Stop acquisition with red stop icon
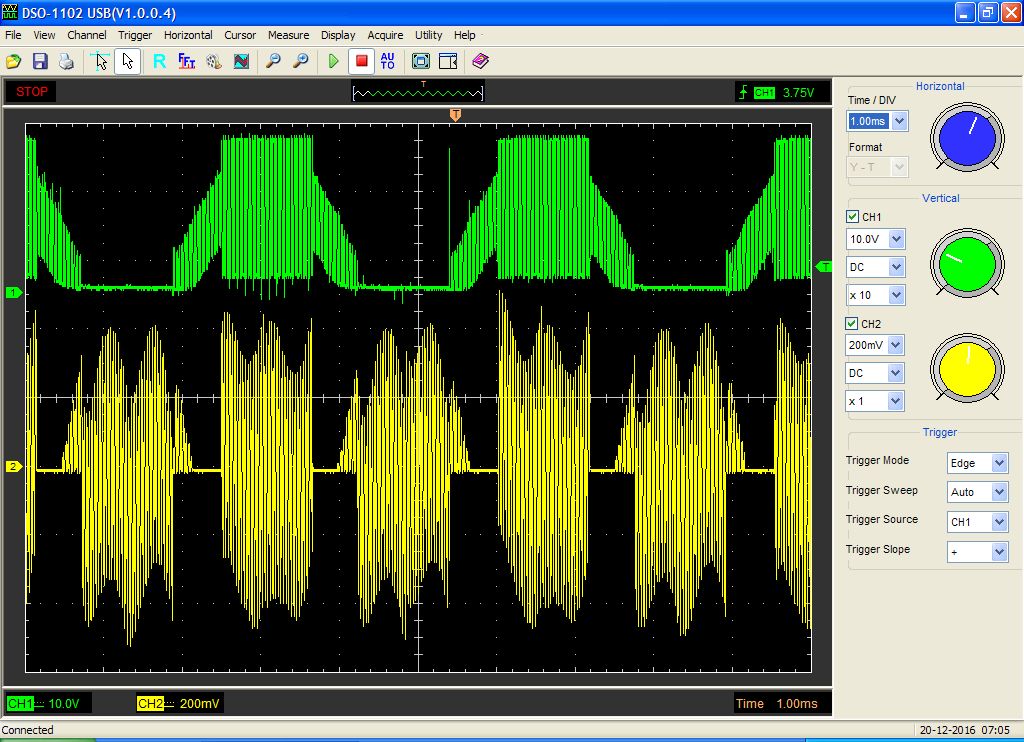This screenshot has width=1024, height=742. pos(361,61)
